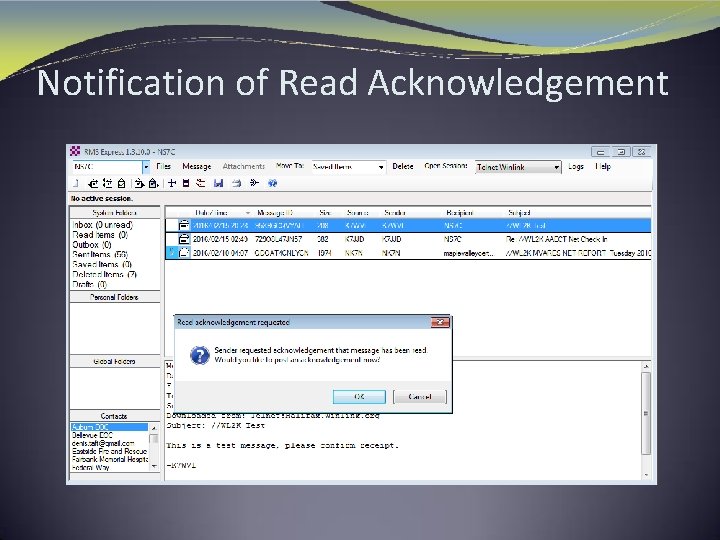Image resolution: width=720 pixels, height=540 pixels.
Task: Click Delete in the menu bar
Action: [403, 166]
